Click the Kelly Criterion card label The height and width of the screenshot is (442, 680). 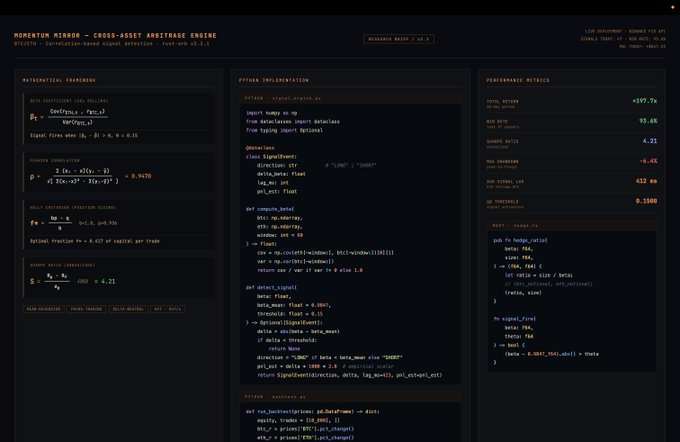tap(72, 207)
